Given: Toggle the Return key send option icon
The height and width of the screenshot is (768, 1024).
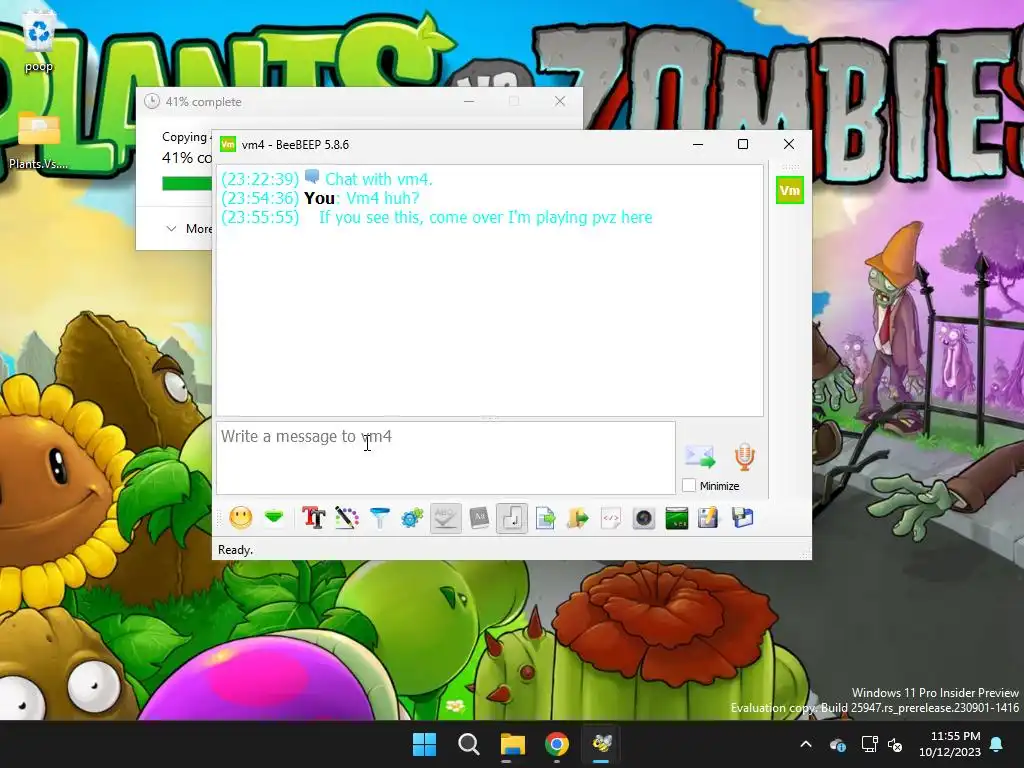Looking at the screenshot, I should click(512, 518).
